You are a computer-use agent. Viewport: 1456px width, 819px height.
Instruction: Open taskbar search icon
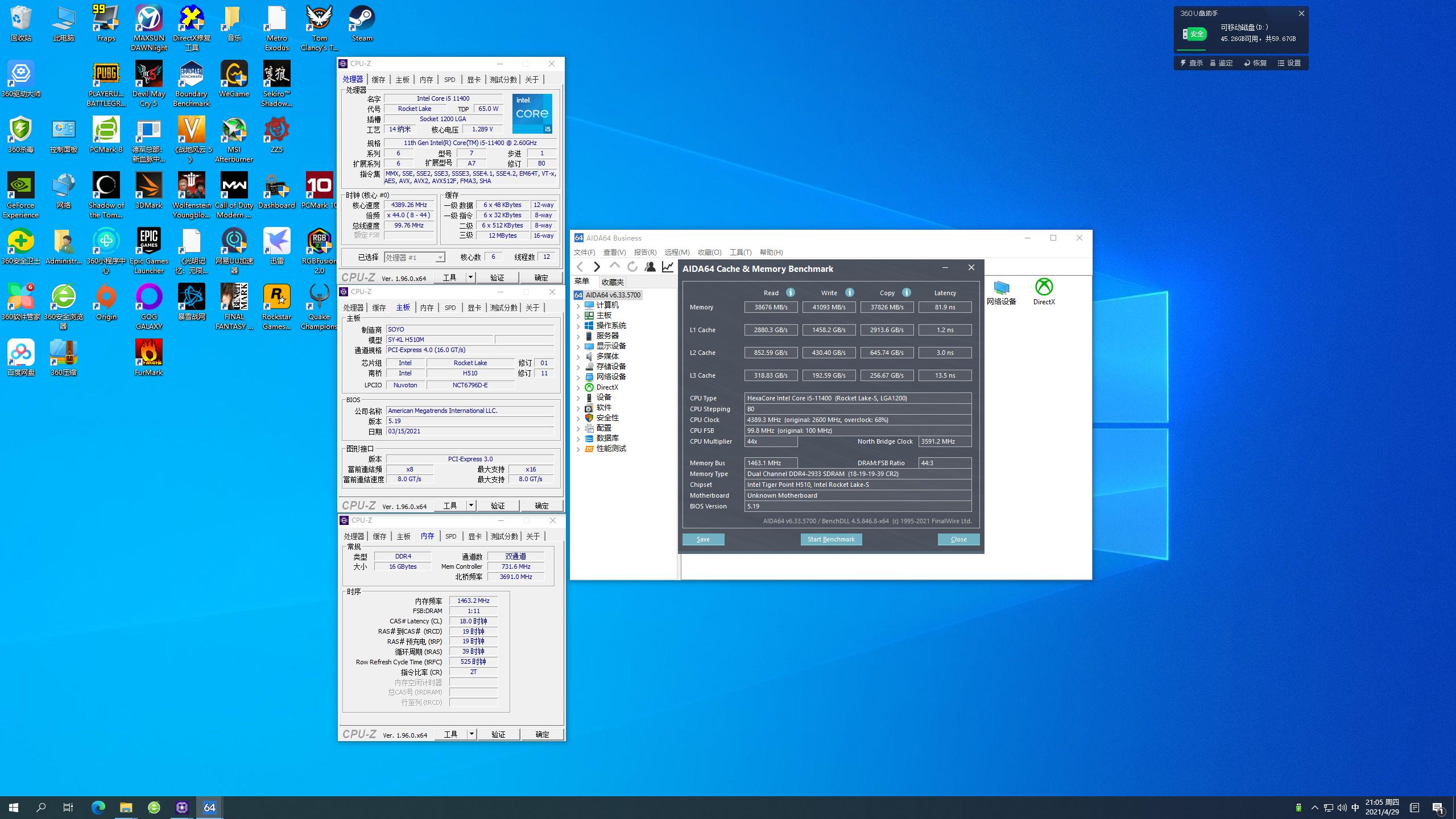click(x=41, y=807)
